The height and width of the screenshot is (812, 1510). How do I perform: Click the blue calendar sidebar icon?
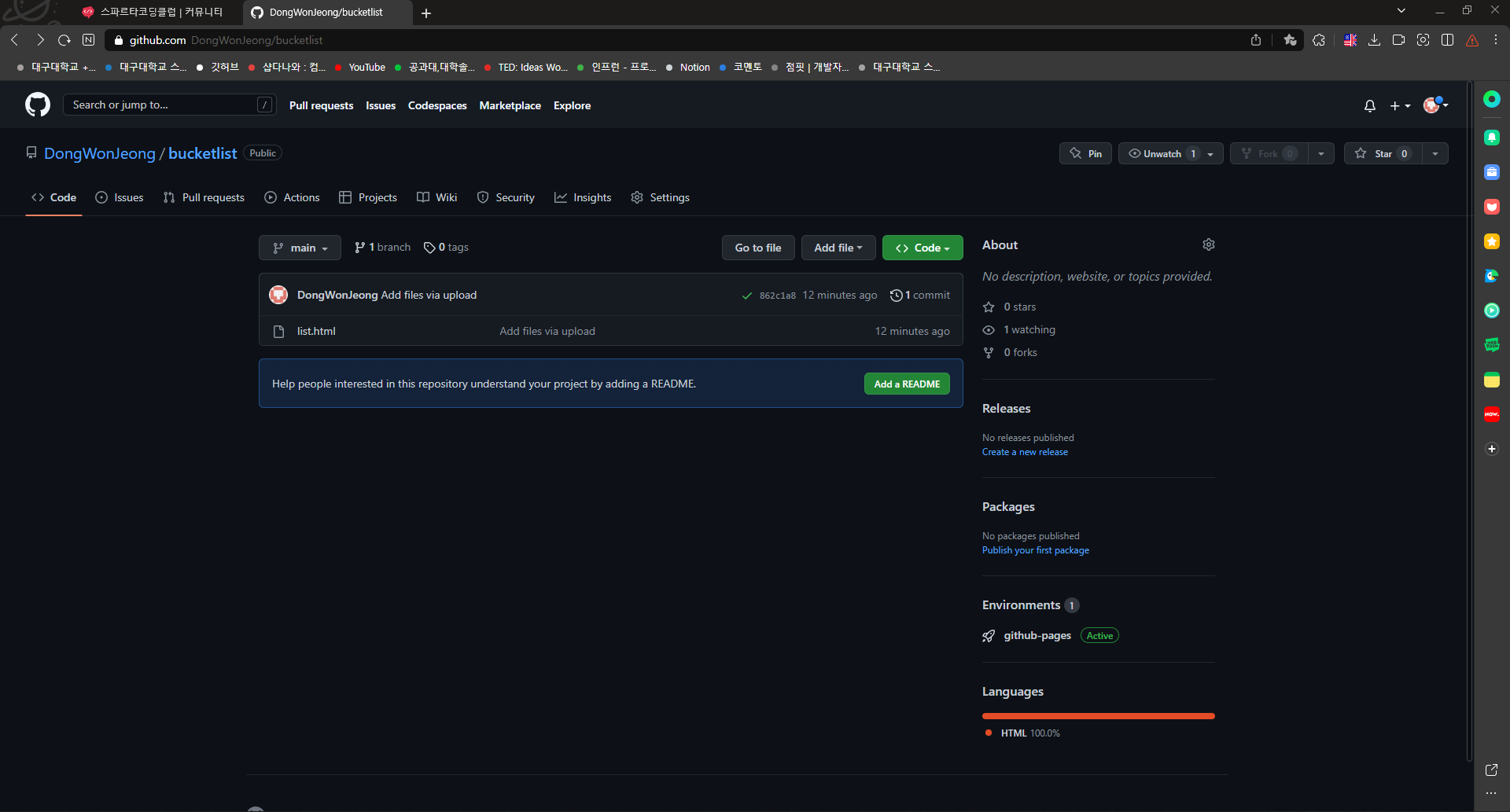(x=1492, y=172)
